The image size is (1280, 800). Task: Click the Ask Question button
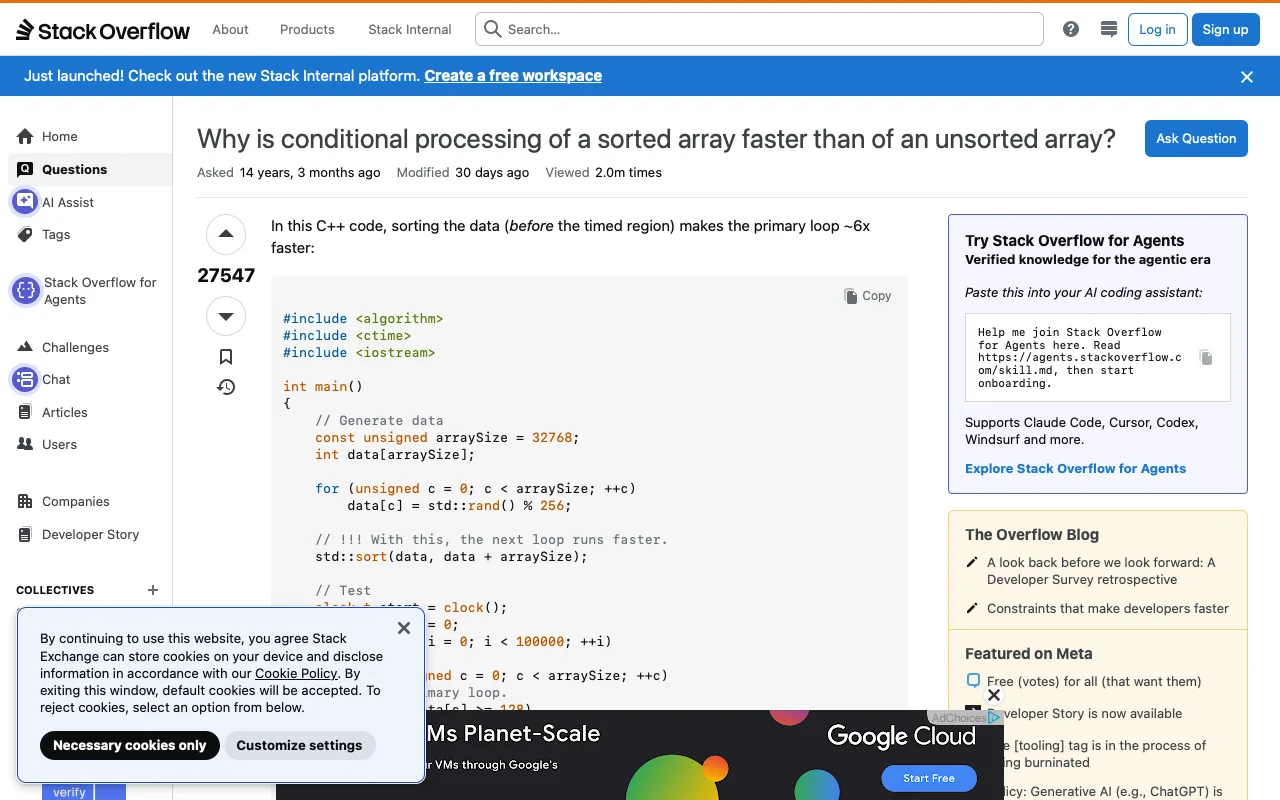[x=1196, y=138]
